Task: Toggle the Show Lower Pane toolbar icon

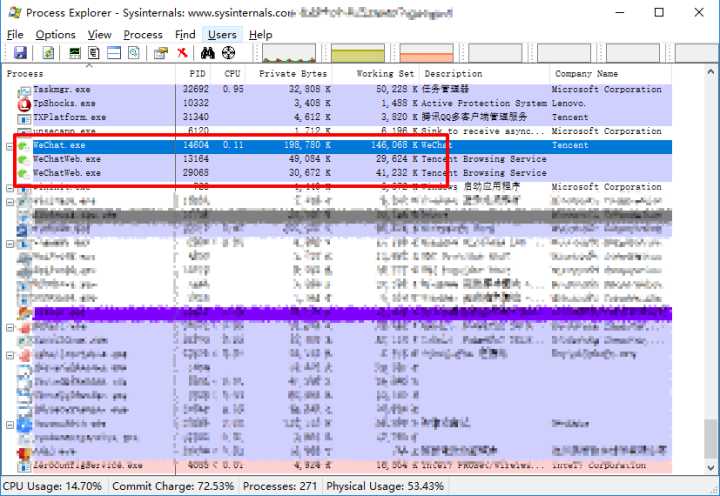Action: 114,53
